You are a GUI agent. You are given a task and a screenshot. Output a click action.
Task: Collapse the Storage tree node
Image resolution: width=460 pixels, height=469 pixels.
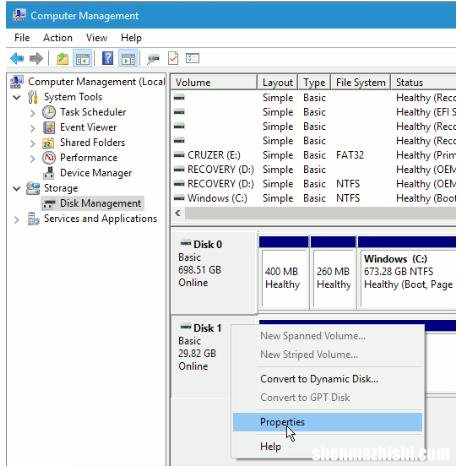tap(17, 189)
